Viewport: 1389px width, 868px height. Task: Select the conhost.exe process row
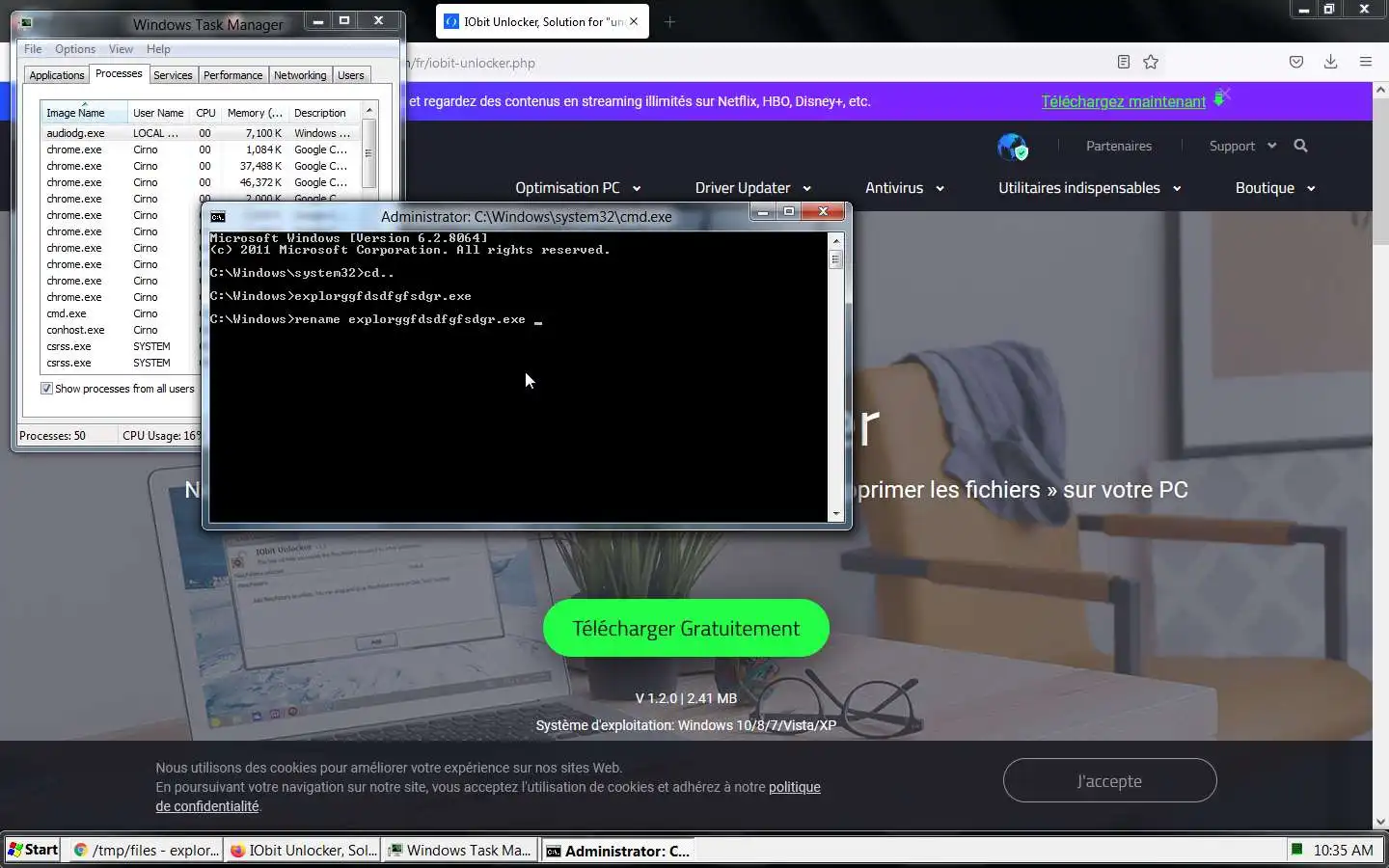tap(121, 330)
